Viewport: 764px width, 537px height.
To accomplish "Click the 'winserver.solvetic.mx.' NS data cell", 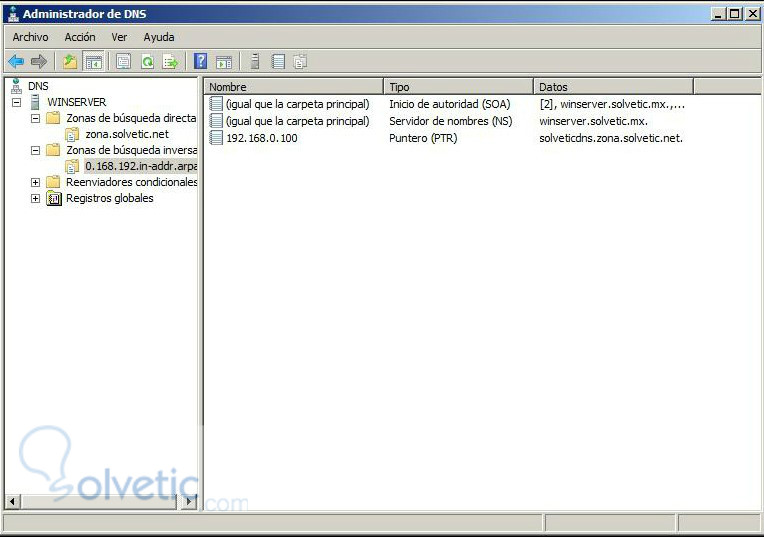I will [x=593, y=121].
